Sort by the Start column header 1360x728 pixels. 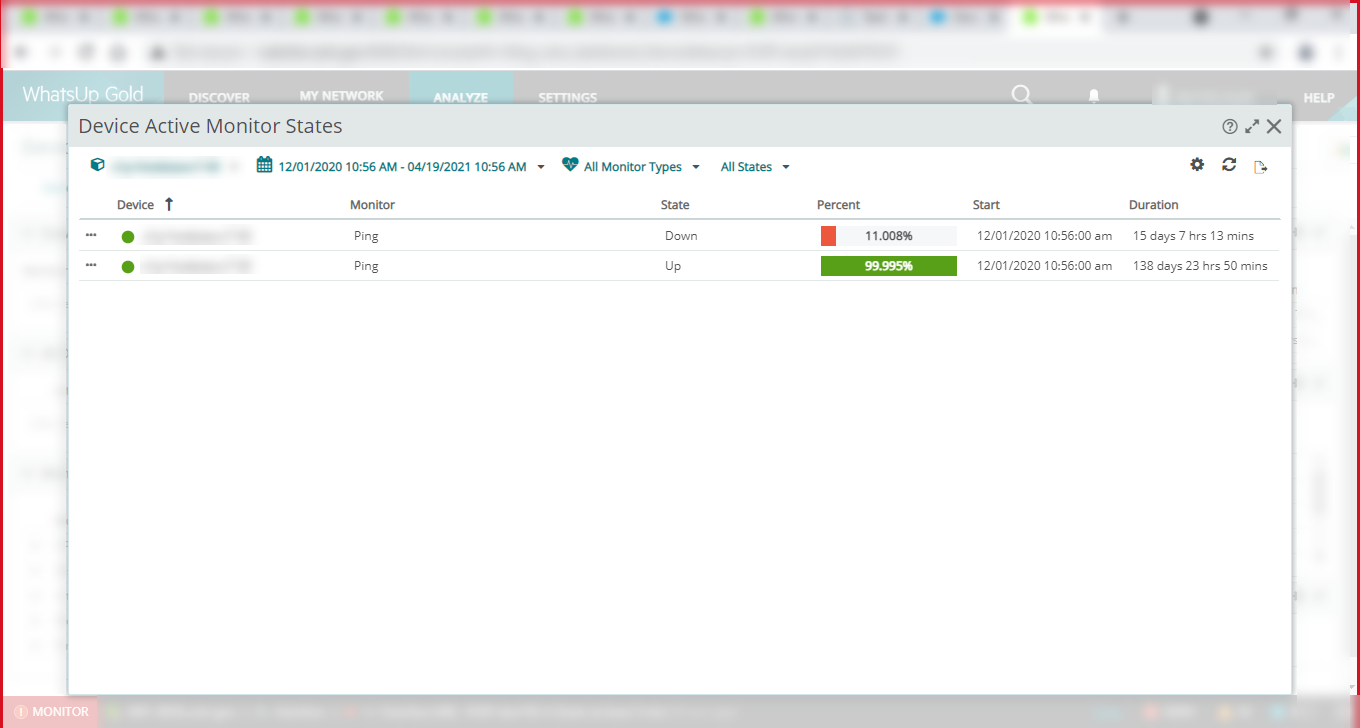pos(986,204)
